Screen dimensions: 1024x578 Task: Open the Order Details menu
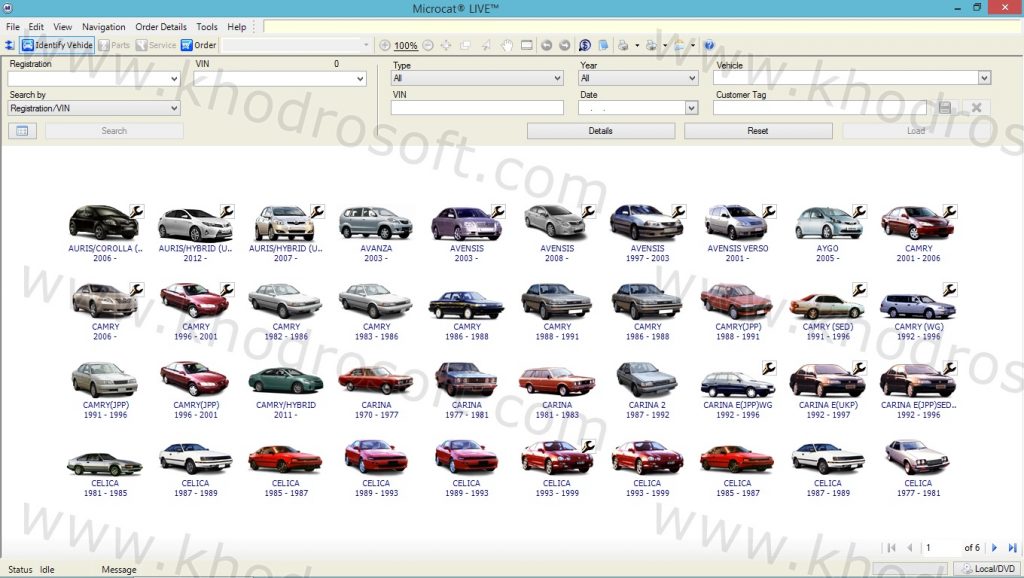[161, 27]
